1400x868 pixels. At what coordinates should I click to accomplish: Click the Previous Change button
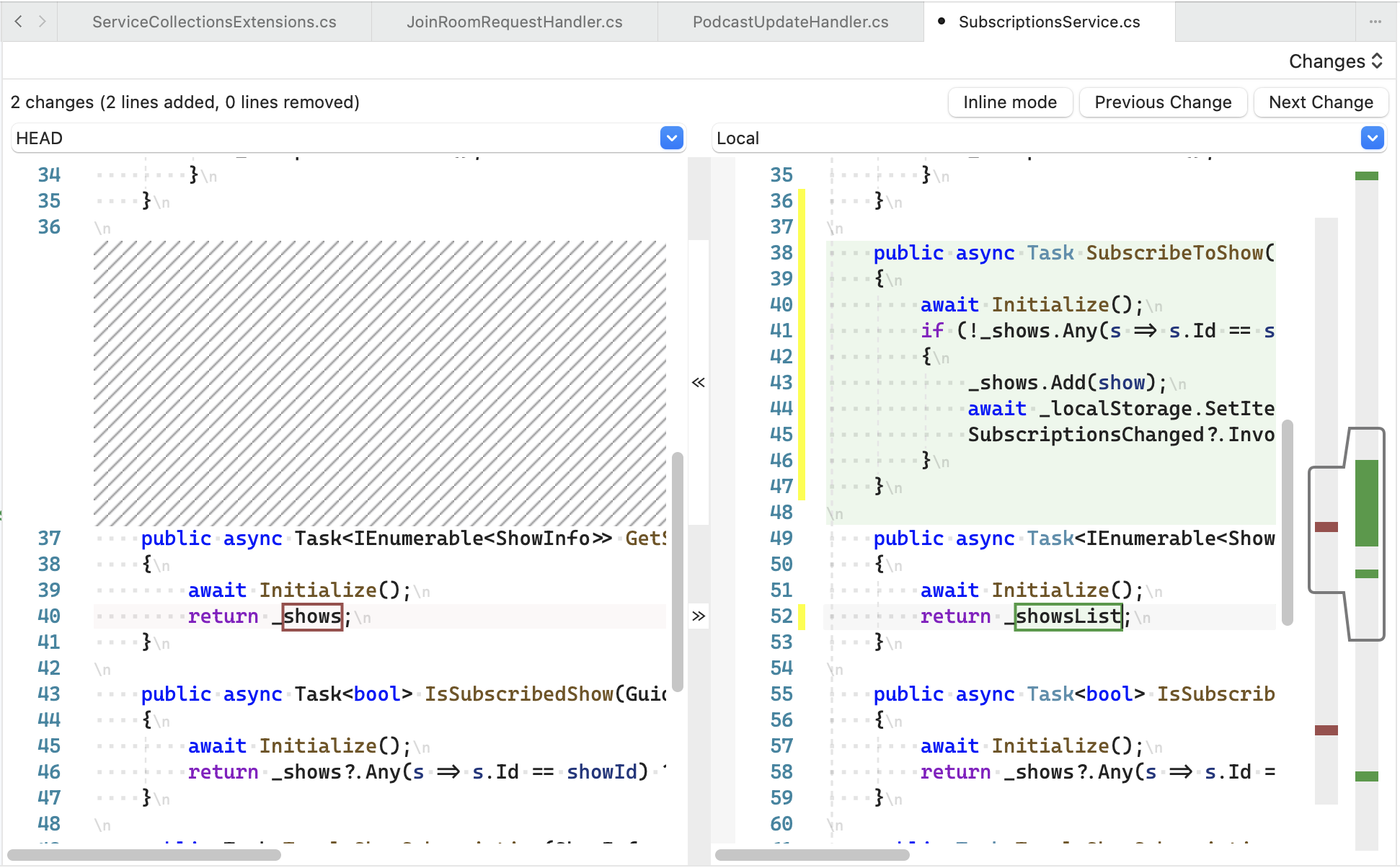point(1163,102)
